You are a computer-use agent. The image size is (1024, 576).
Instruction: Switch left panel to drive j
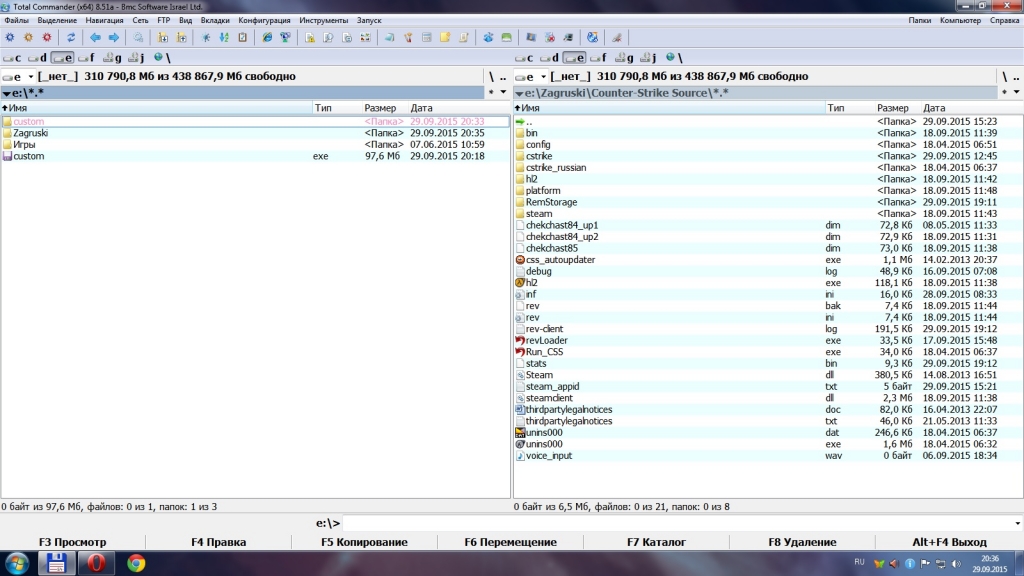(x=136, y=57)
